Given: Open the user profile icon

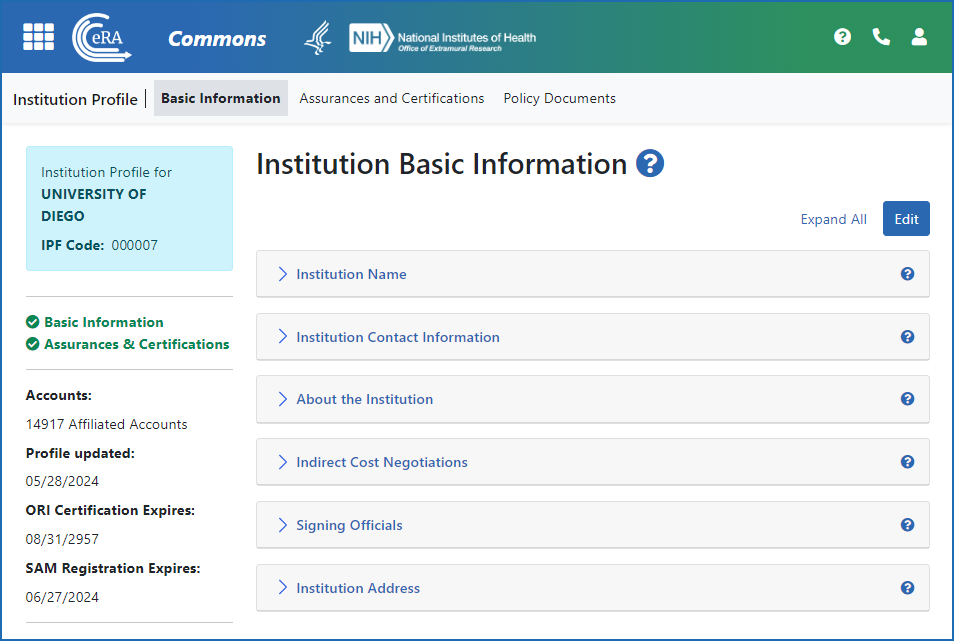Looking at the screenshot, I should (x=919, y=36).
